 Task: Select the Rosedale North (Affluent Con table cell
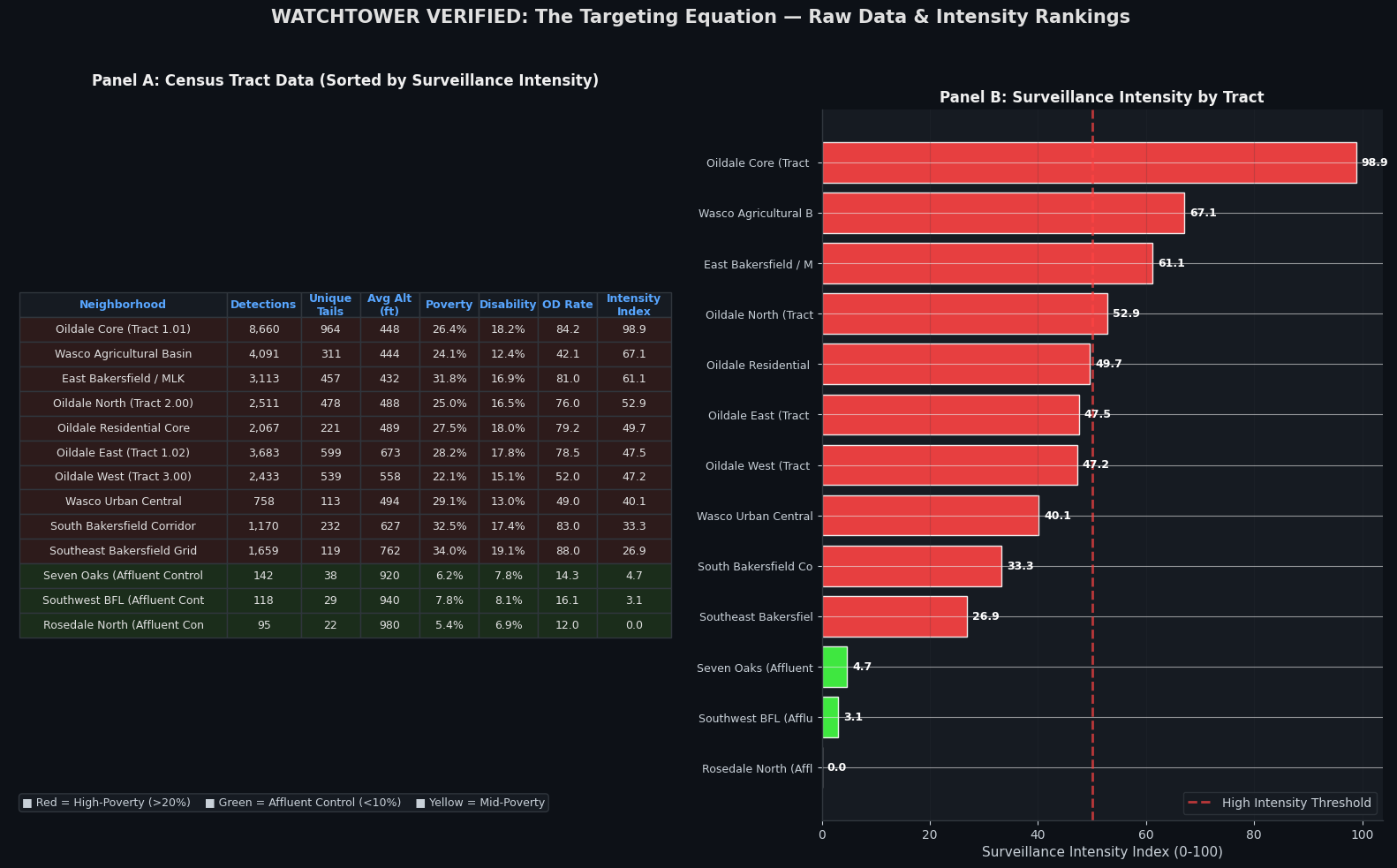pos(123,625)
